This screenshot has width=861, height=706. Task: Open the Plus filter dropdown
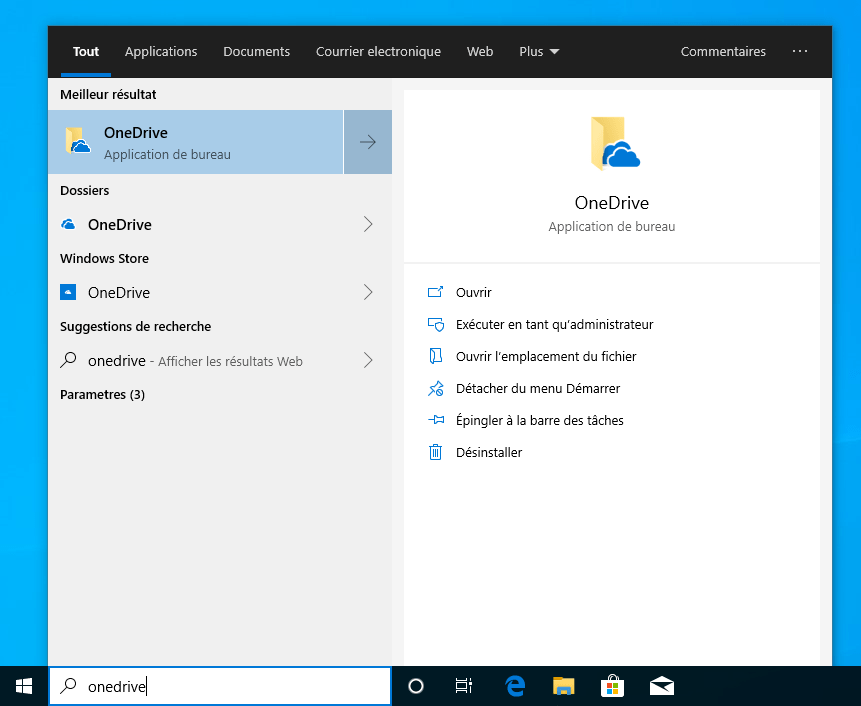[539, 52]
